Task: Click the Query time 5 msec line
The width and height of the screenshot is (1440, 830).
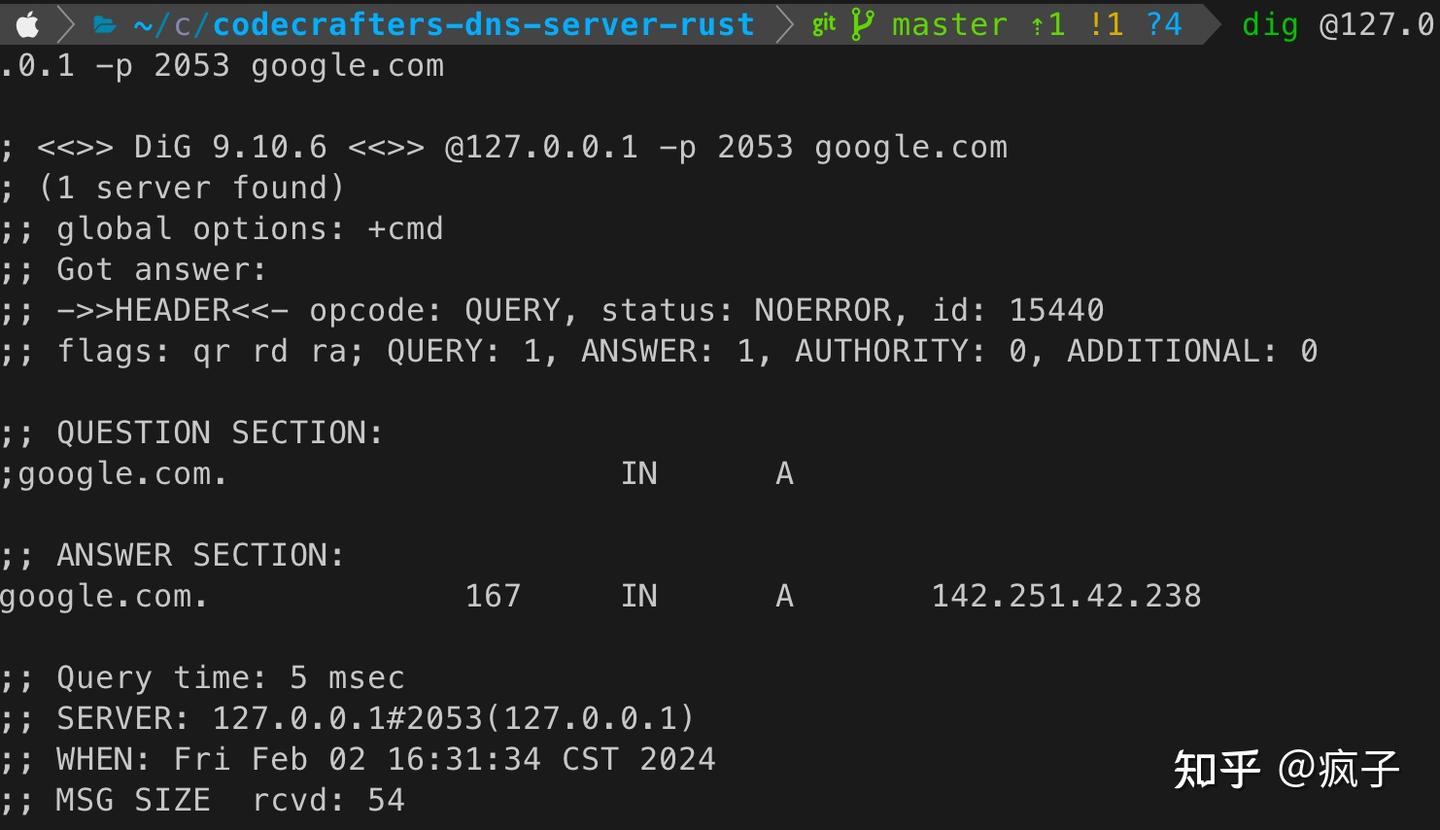Action: click(230, 678)
